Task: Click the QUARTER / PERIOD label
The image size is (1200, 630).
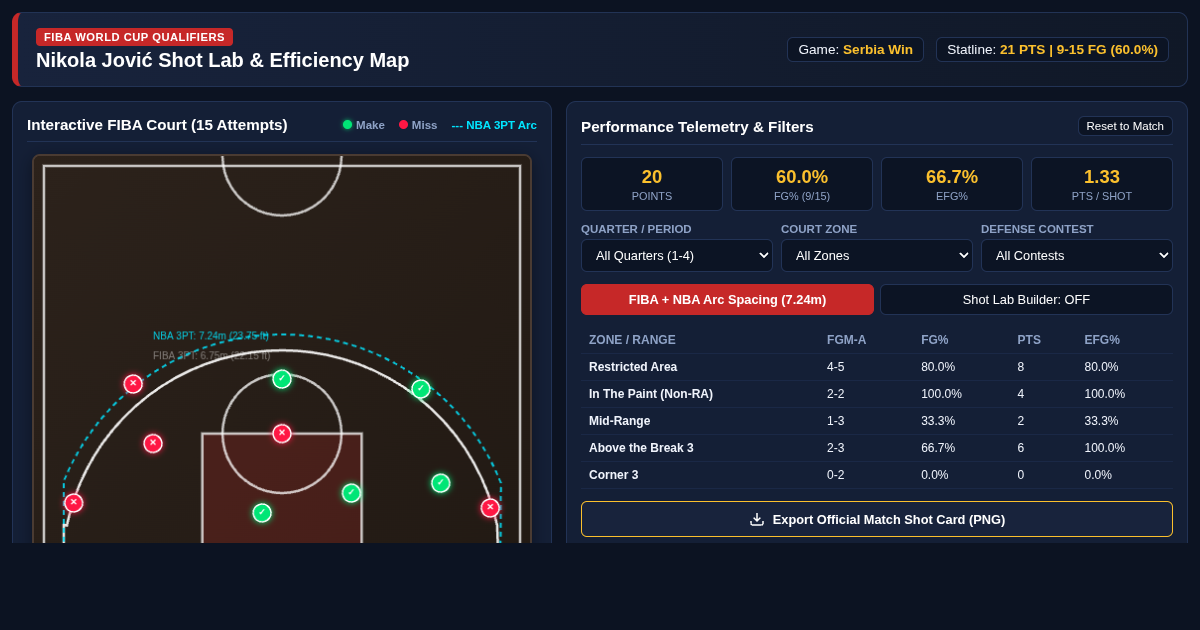Action: click(x=636, y=229)
